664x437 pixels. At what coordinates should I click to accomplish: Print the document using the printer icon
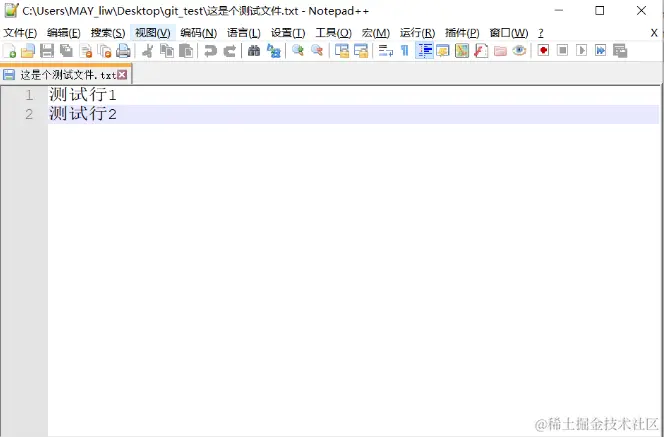(123, 51)
